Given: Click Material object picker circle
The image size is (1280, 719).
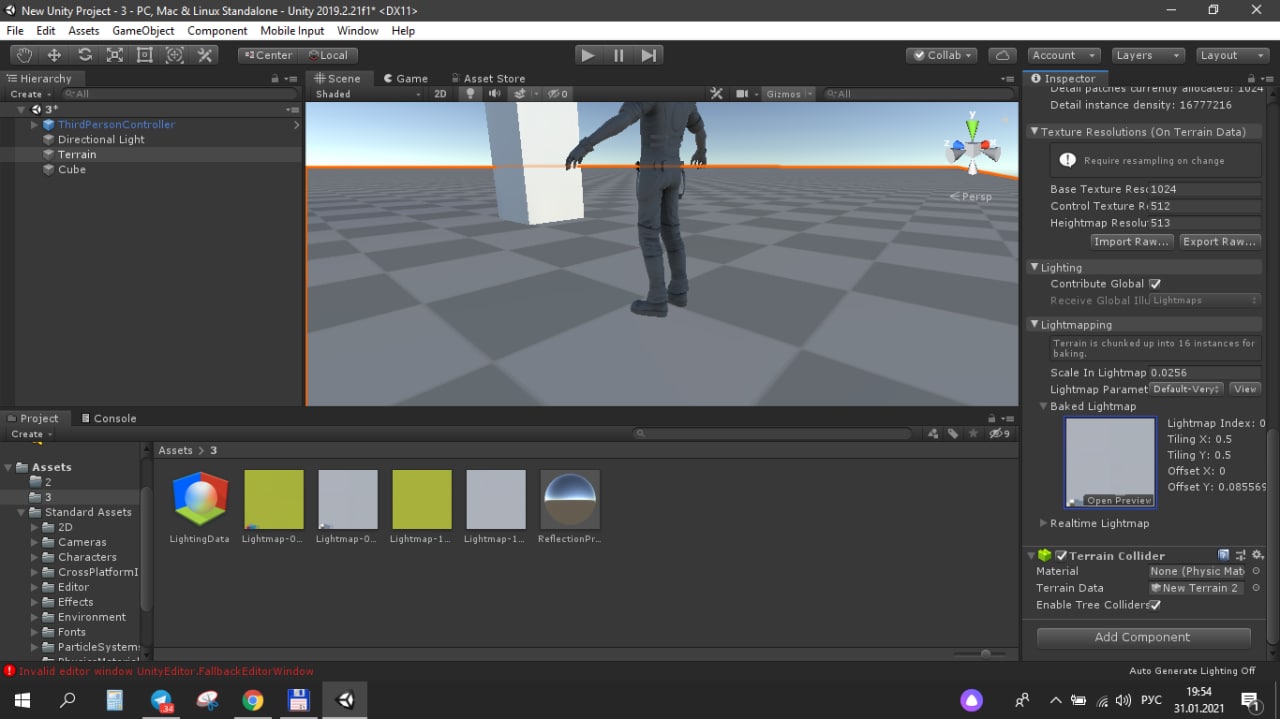Looking at the screenshot, I should [1256, 572].
